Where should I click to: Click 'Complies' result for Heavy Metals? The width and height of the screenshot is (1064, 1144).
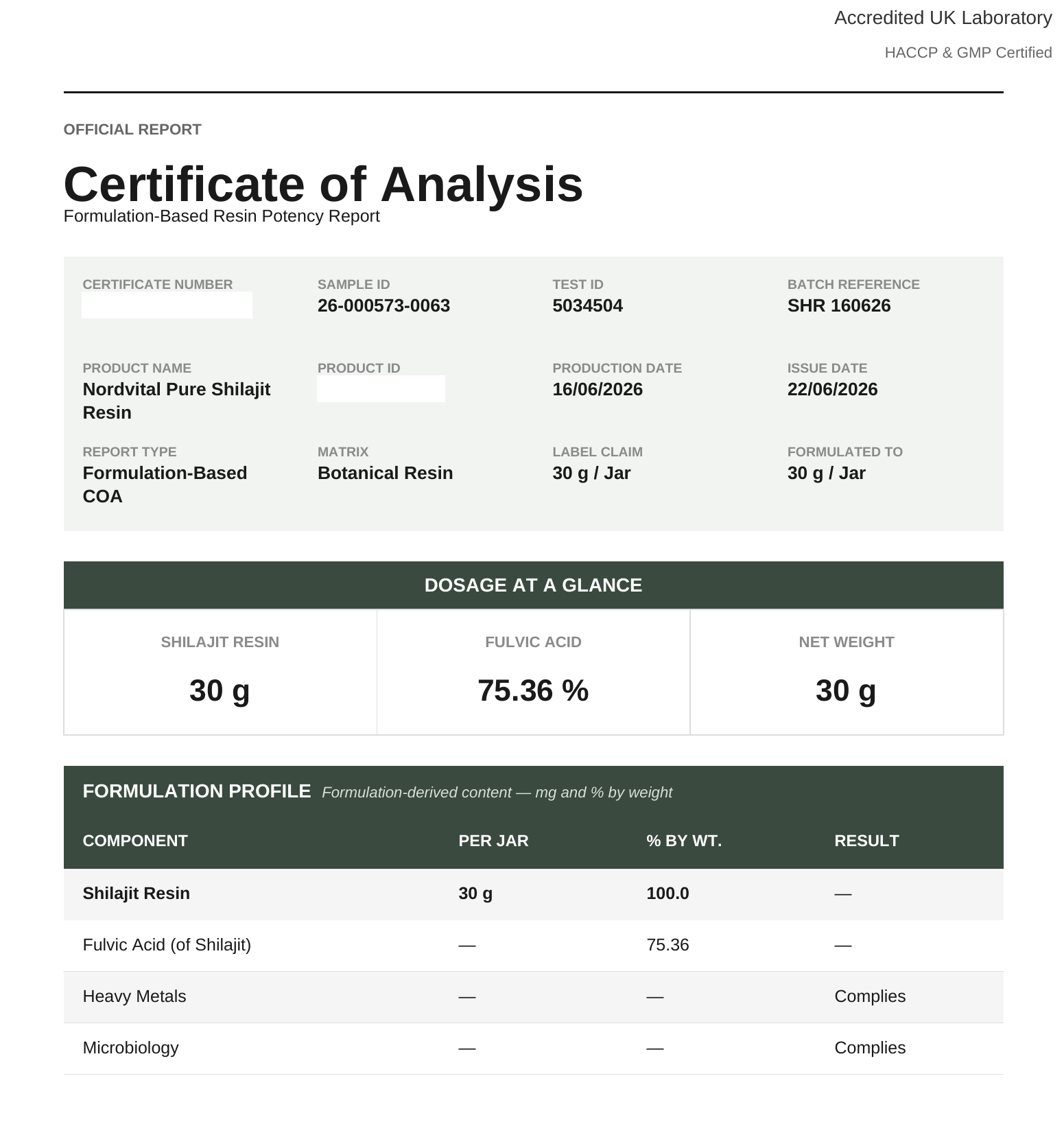[870, 996]
